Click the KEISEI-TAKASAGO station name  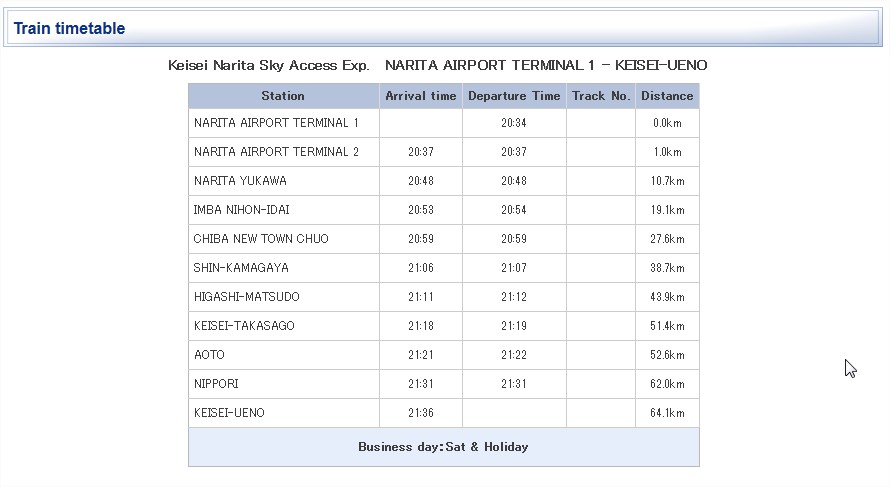point(244,326)
